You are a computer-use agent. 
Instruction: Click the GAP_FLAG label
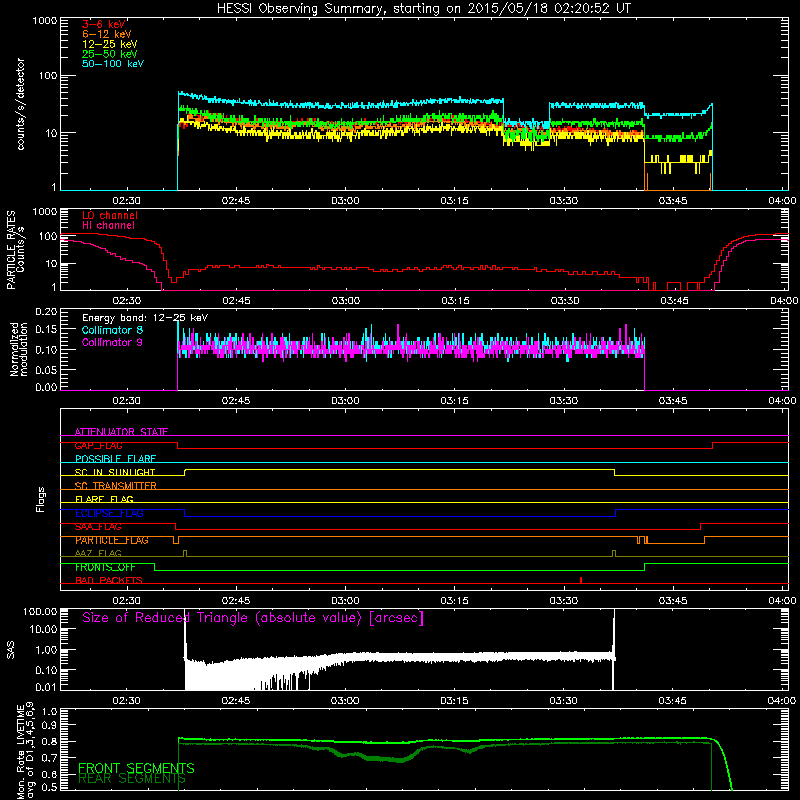[x=99, y=445]
